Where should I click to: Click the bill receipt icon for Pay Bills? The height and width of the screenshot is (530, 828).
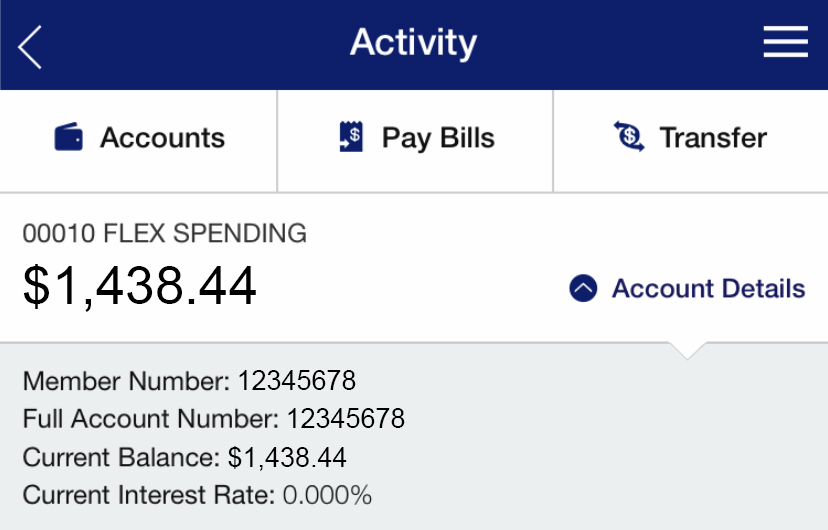pos(351,137)
